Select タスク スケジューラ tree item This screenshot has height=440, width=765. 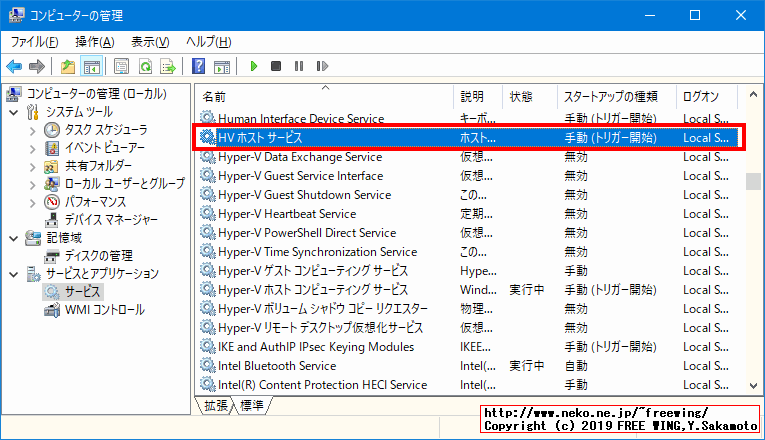point(106,130)
